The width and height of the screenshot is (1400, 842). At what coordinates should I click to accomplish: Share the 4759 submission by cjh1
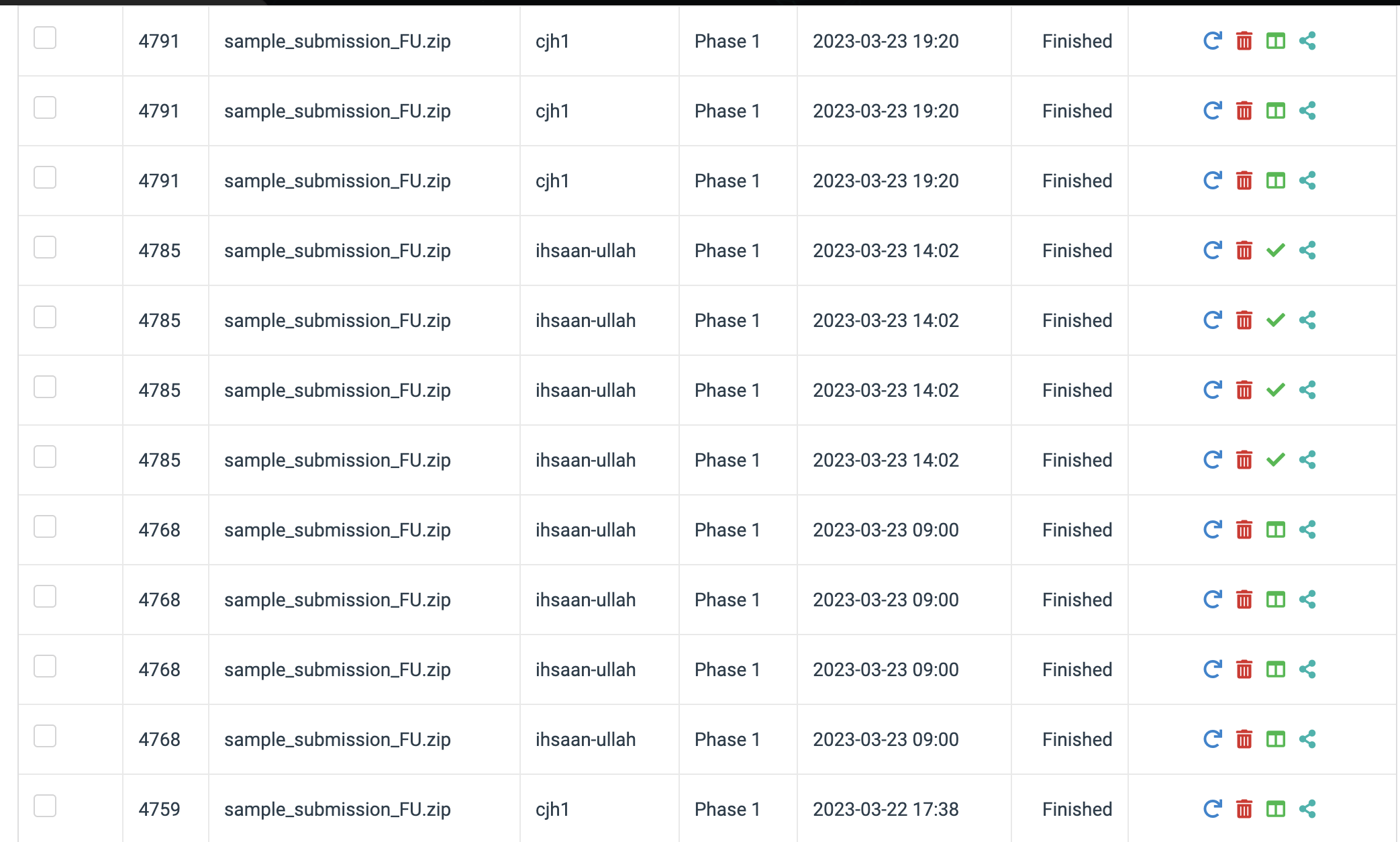click(x=1307, y=809)
